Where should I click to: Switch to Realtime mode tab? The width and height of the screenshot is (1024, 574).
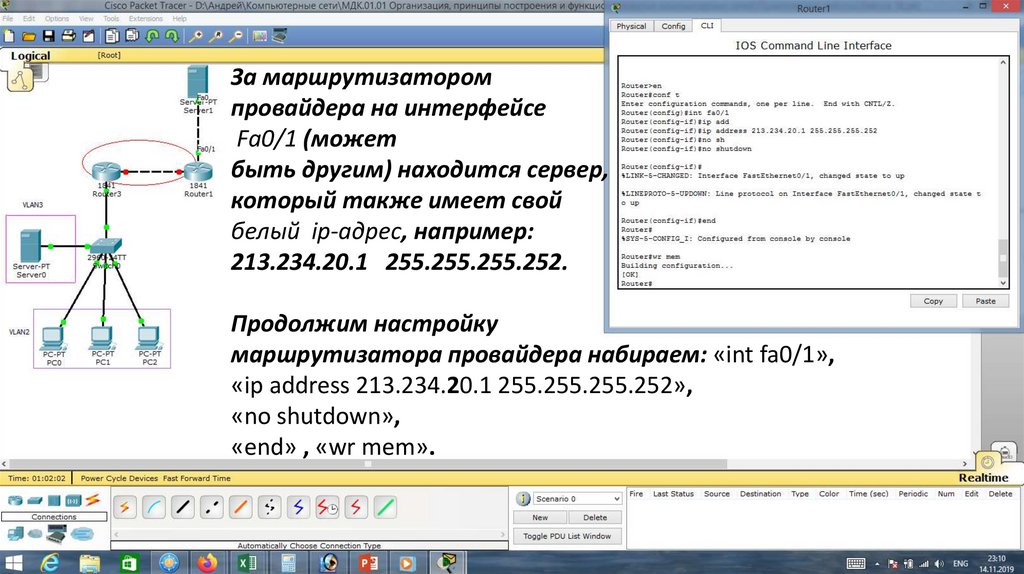pyautogui.click(x=983, y=477)
